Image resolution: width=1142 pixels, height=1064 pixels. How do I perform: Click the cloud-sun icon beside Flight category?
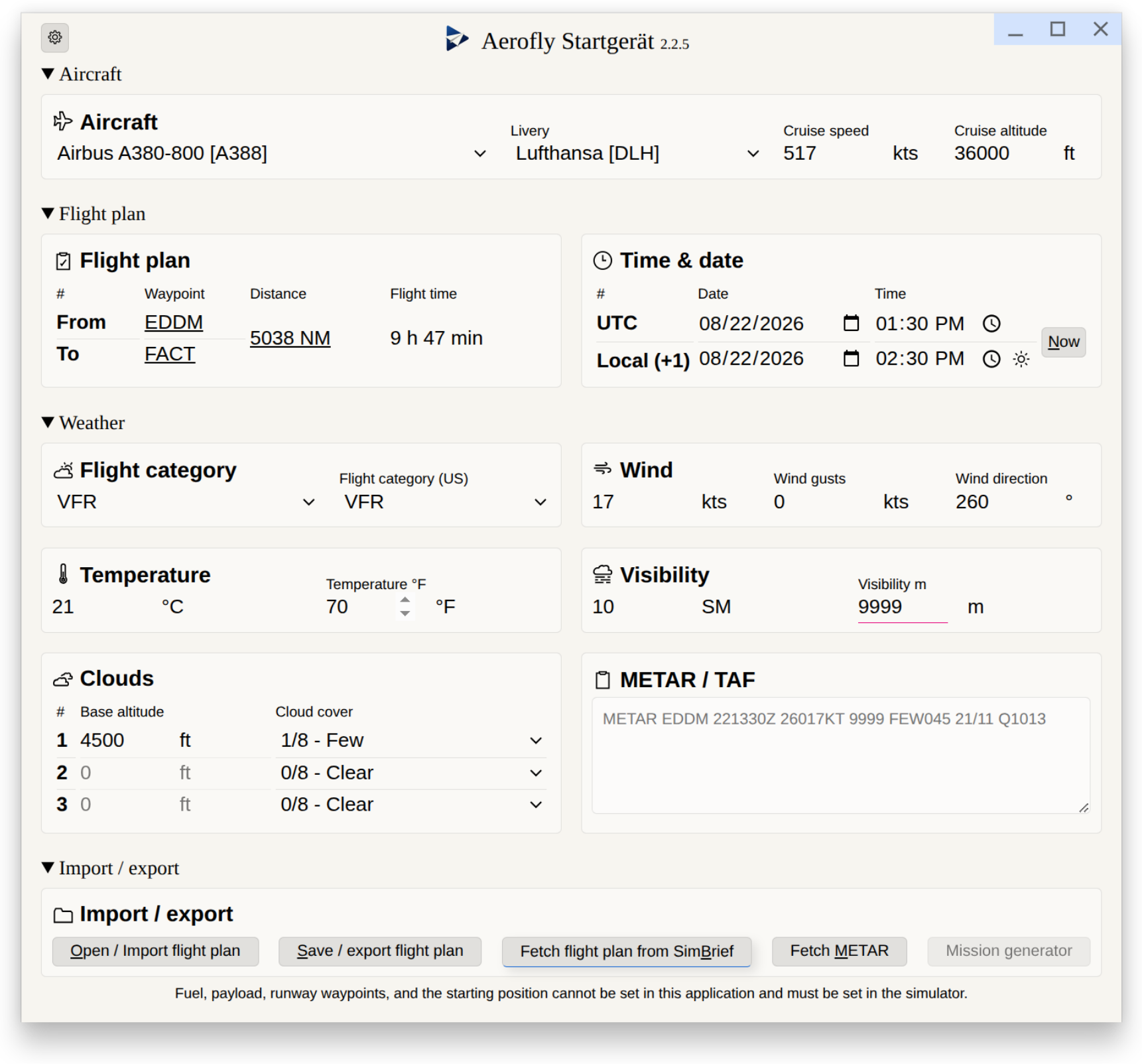coord(64,470)
